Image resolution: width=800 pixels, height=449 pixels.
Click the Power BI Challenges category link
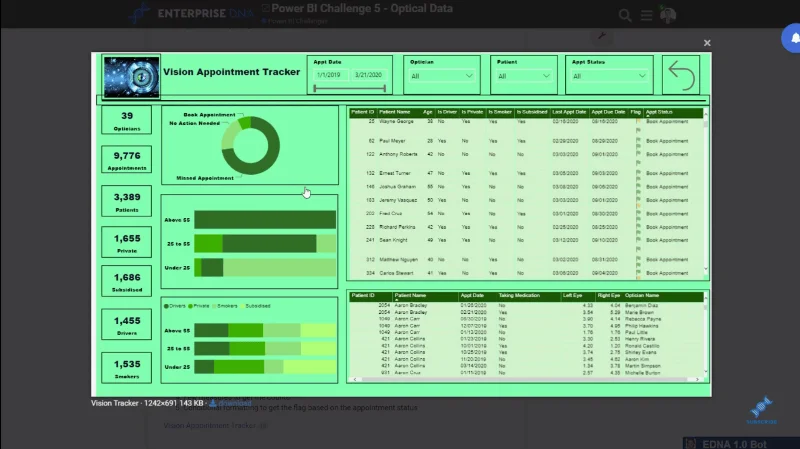click(297, 21)
